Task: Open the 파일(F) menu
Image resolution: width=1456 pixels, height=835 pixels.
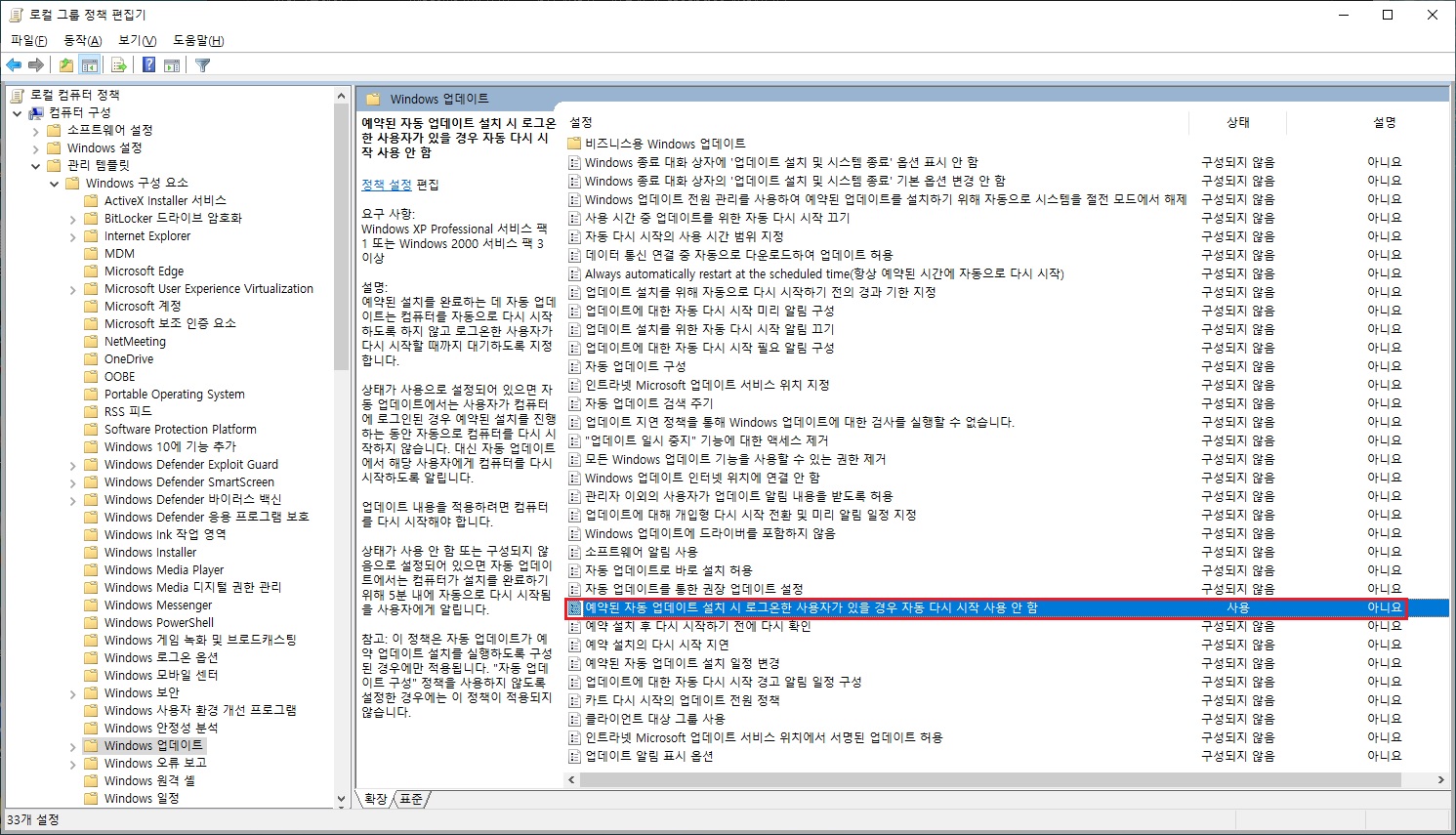Action: click(28, 40)
